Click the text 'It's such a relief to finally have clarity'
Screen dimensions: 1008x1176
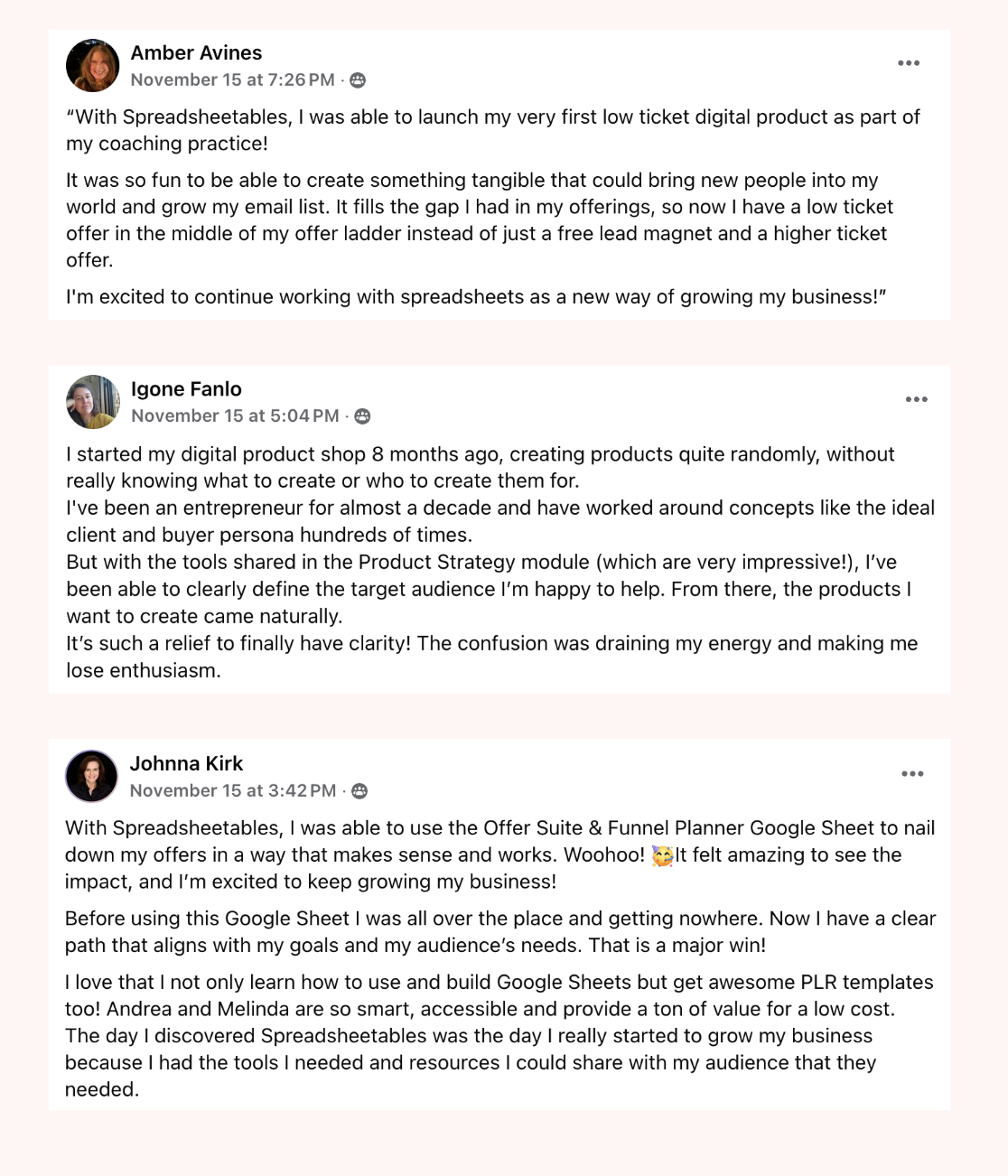tap(238, 643)
